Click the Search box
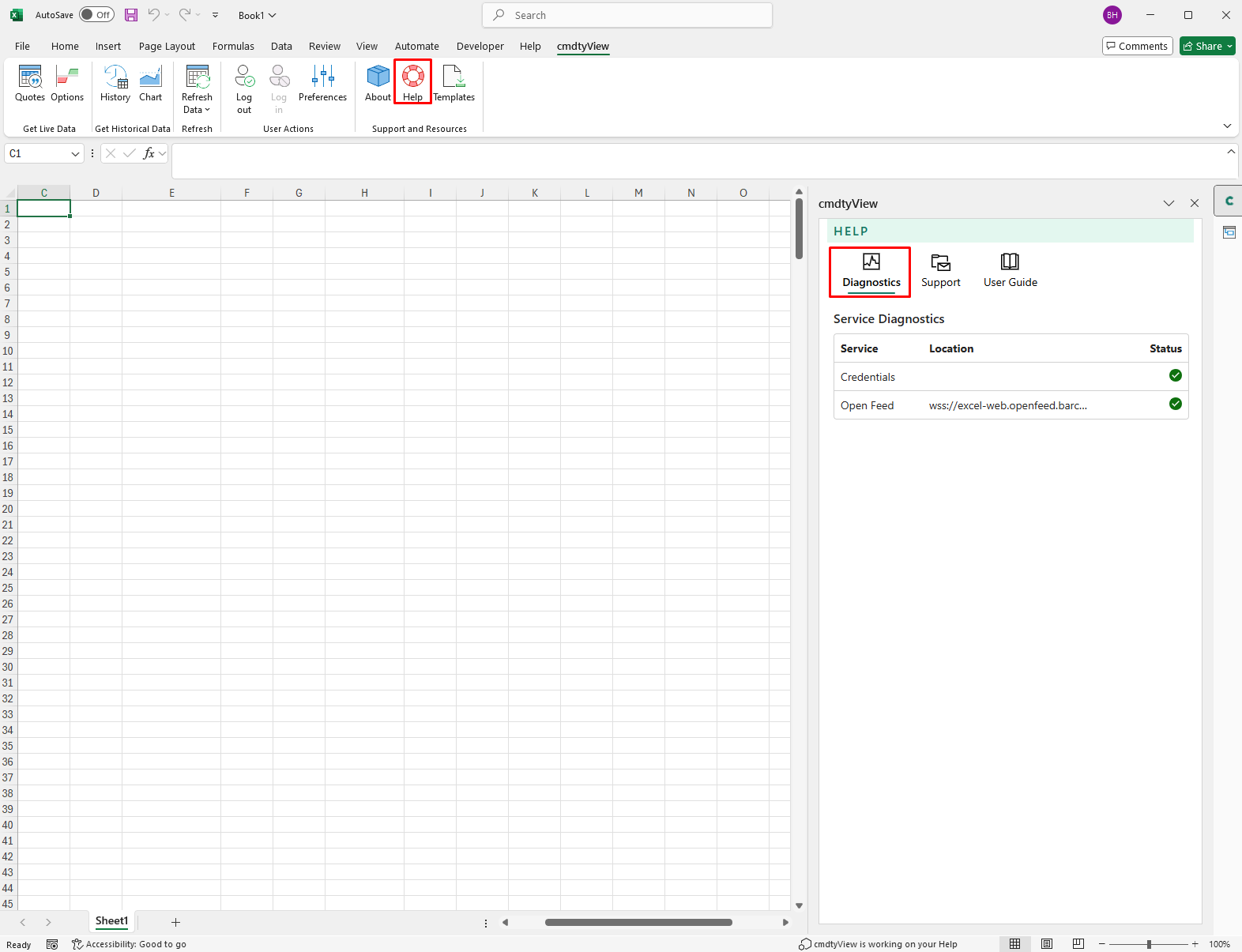 click(x=627, y=15)
